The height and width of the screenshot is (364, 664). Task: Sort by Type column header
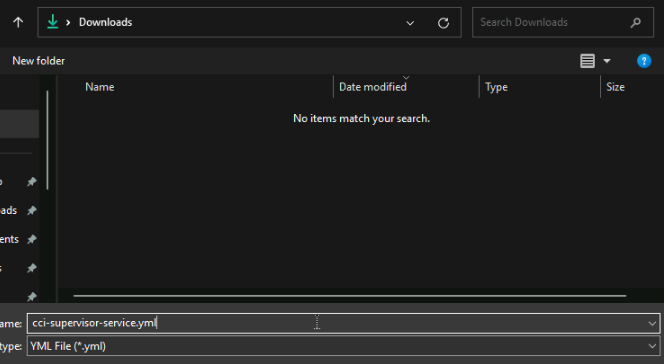point(496,87)
